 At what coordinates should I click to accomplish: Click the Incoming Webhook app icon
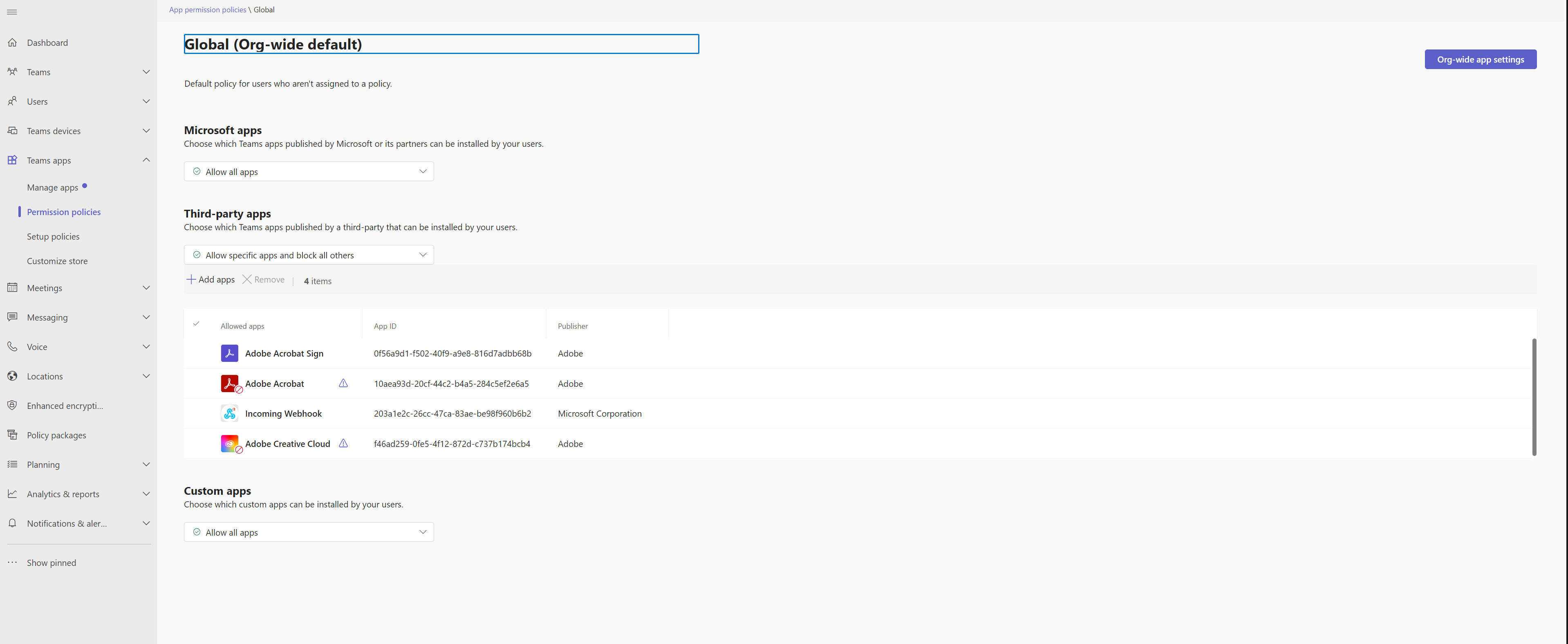[229, 413]
